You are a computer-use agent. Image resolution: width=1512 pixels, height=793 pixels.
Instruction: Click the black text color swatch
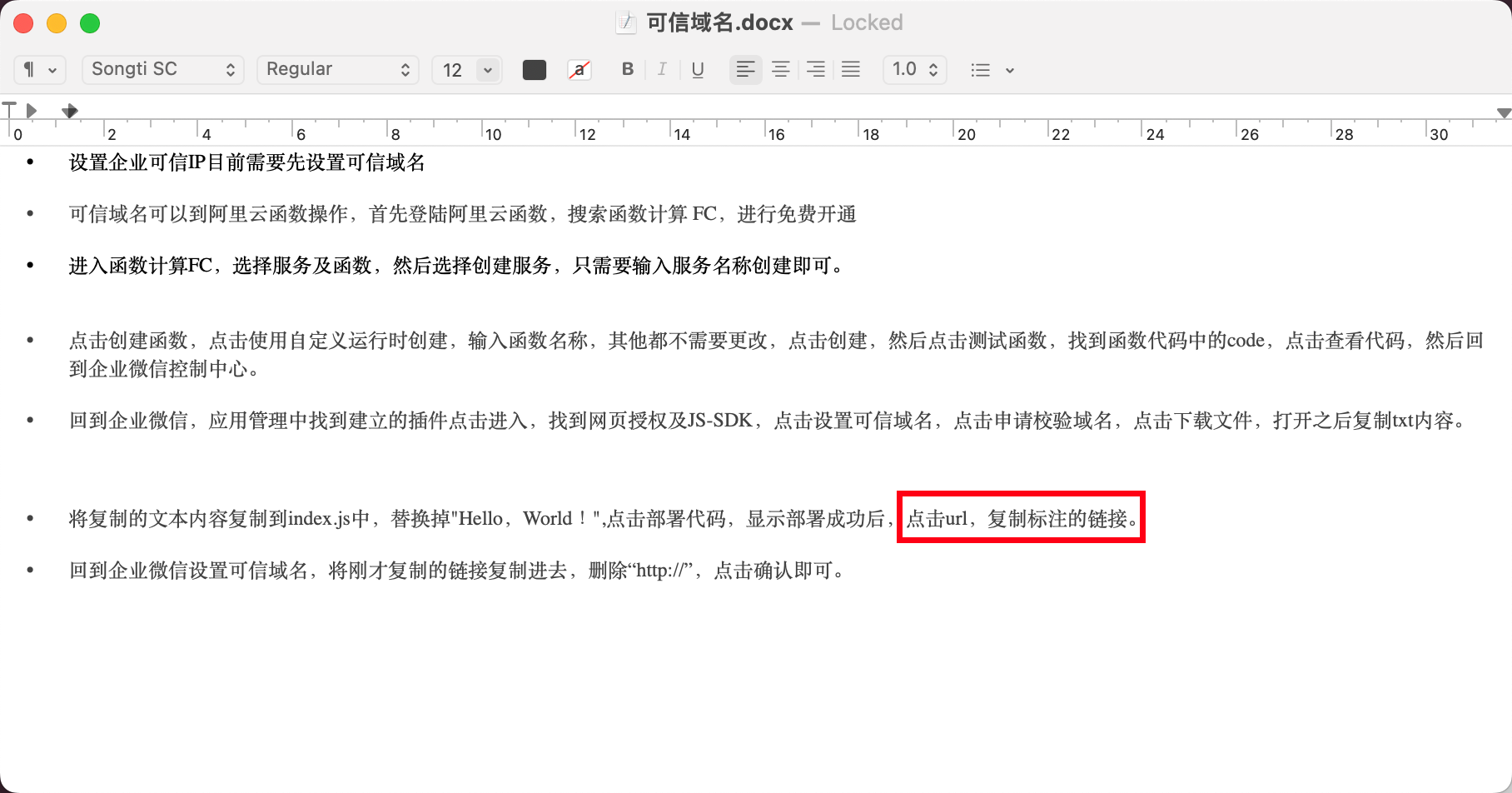coord(534,69)
